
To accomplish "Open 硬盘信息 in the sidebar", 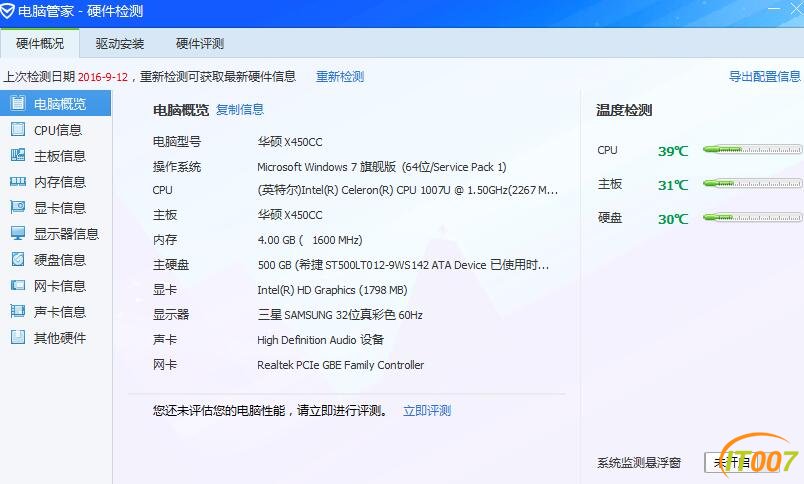I will coord(55,260).
